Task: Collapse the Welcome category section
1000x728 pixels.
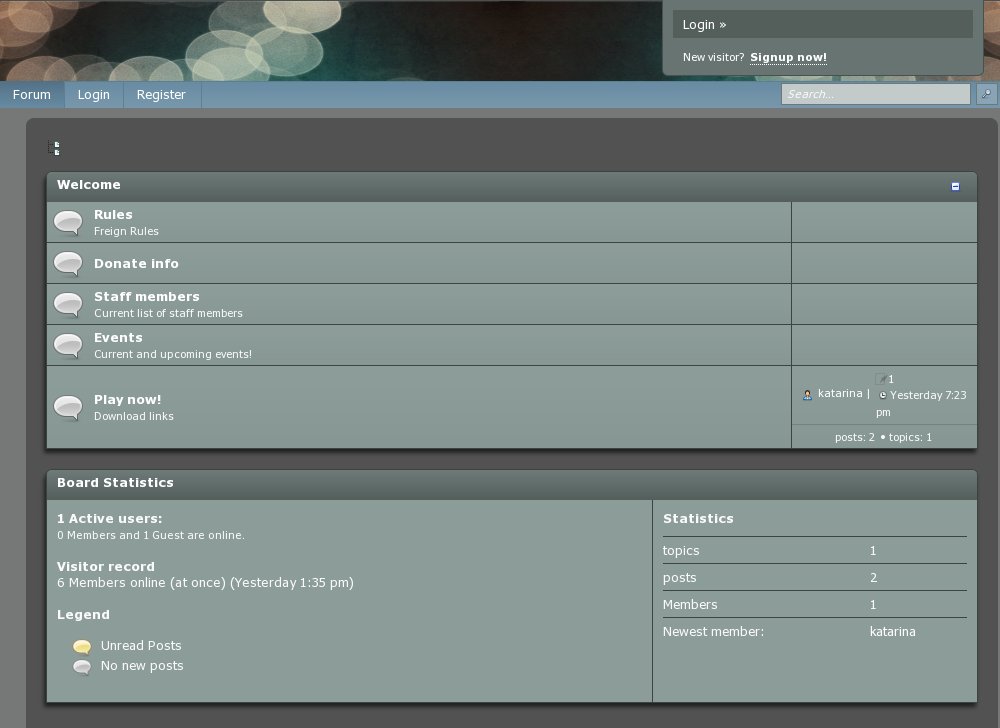Action: point(955,186)
